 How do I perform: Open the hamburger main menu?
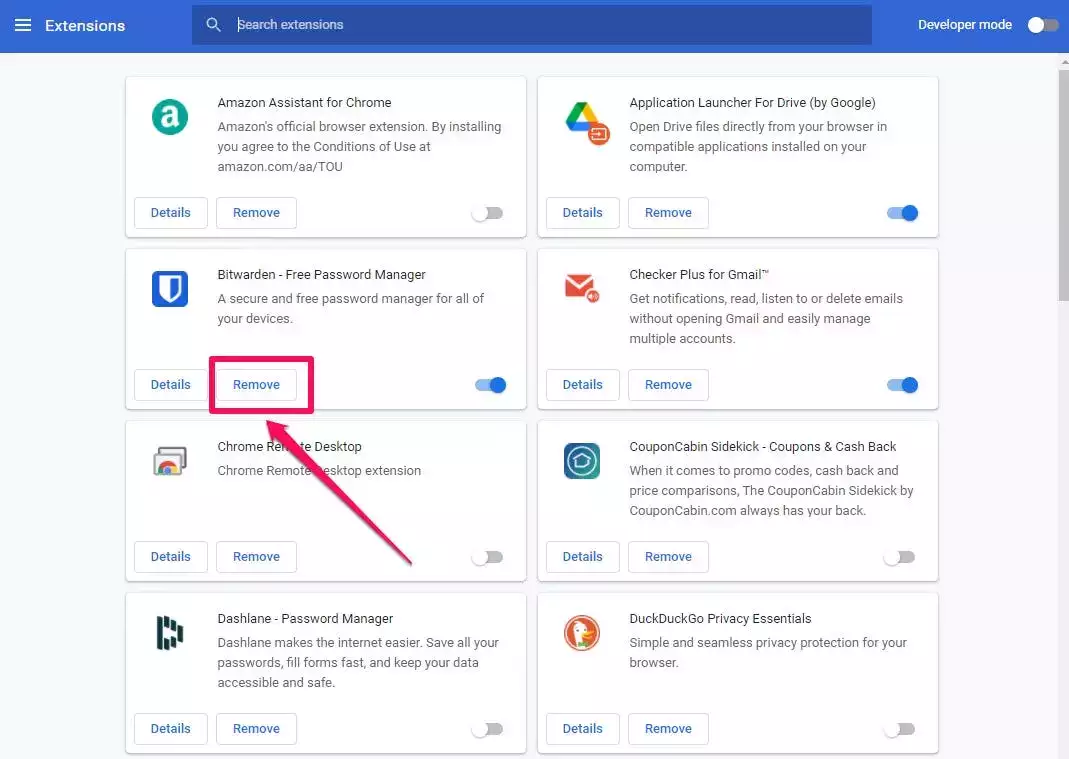23,25
